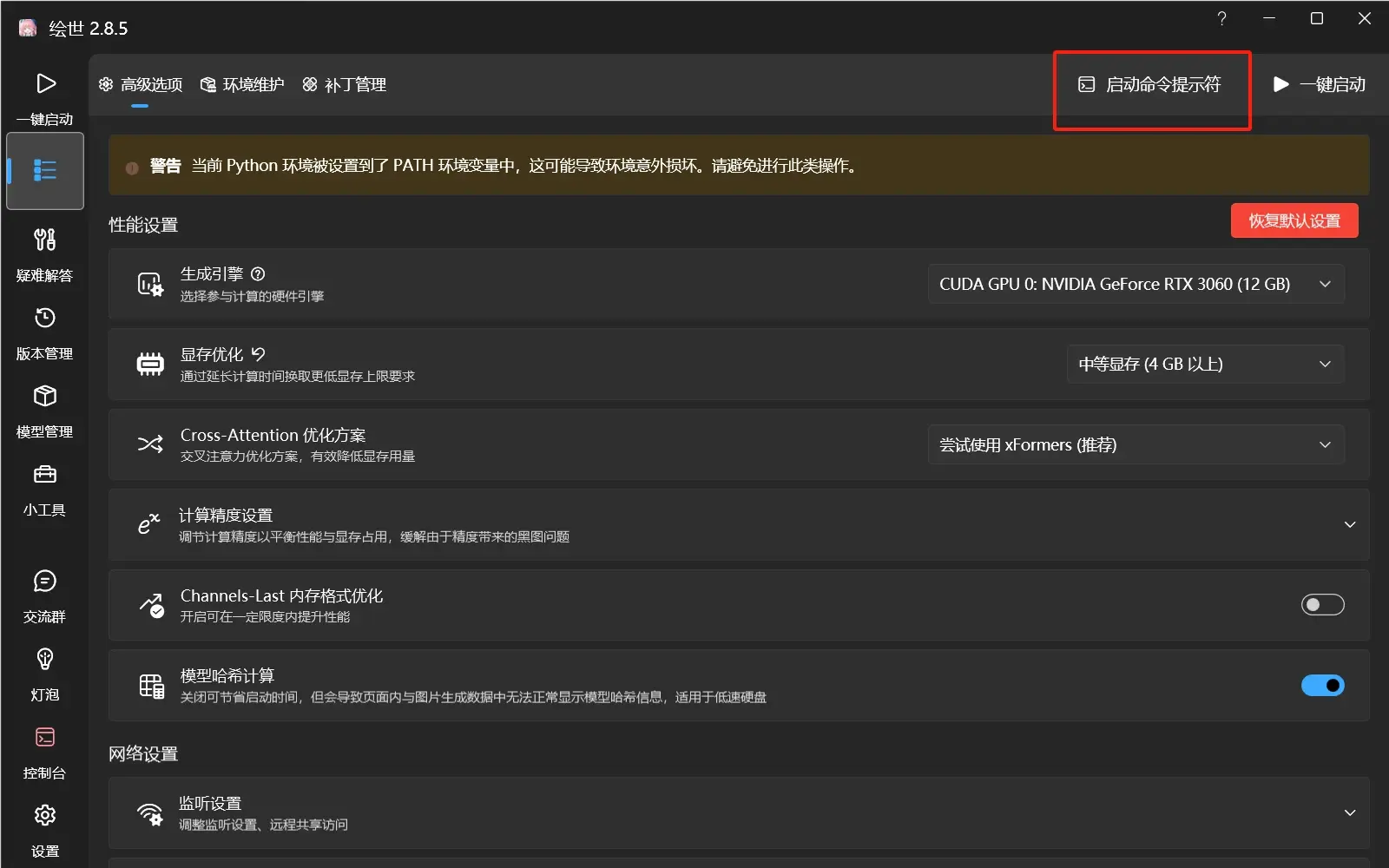Open 交流群 chat group in sidebar

(x=45, y=595)
